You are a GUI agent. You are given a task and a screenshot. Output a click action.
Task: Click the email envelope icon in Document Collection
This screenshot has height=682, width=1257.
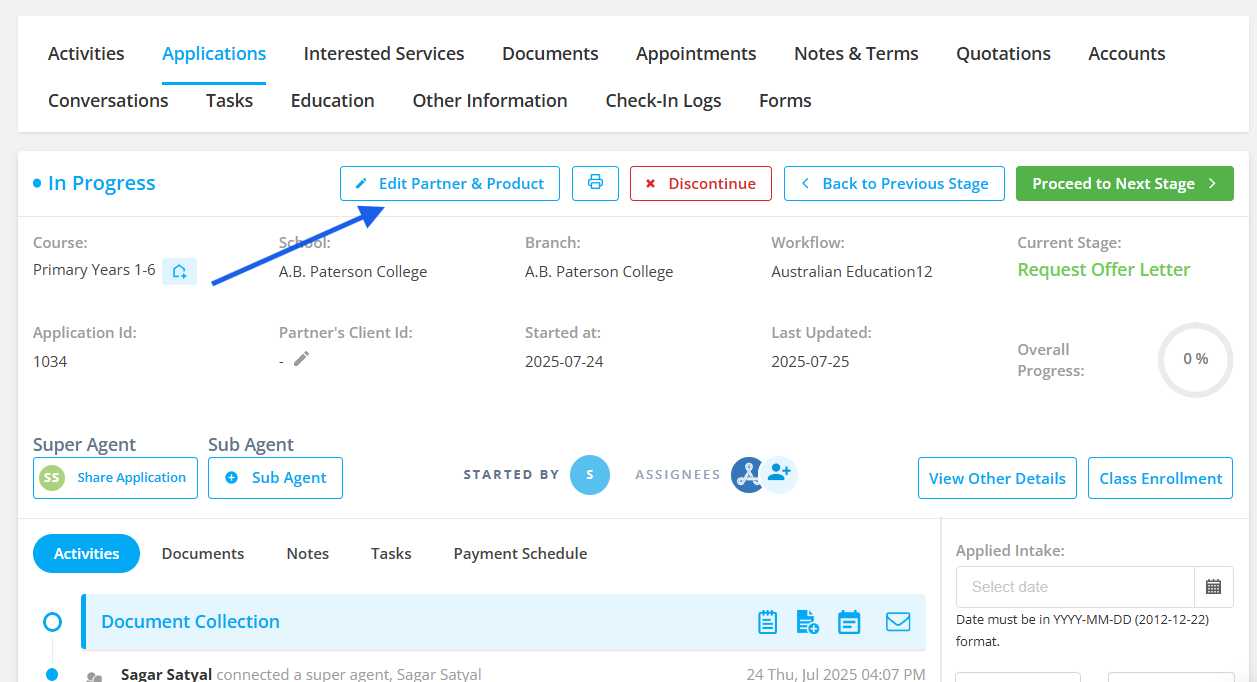tap(898, 622)
